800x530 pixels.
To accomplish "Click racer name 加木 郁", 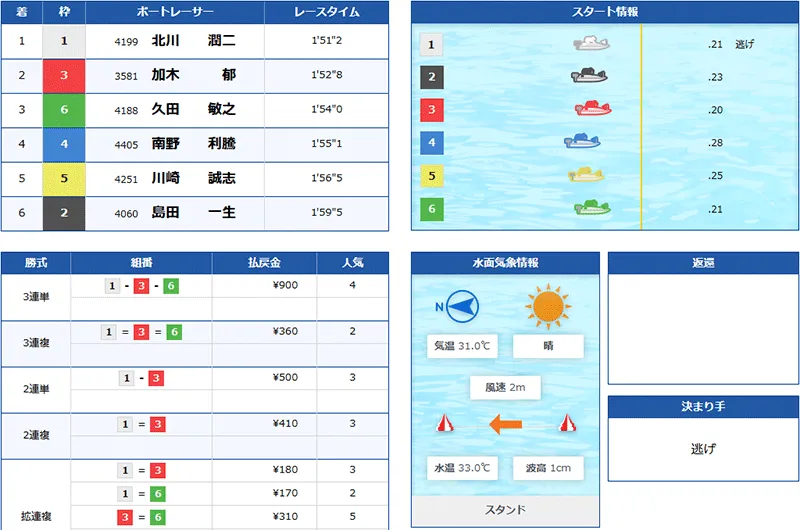I will (193, 75).
